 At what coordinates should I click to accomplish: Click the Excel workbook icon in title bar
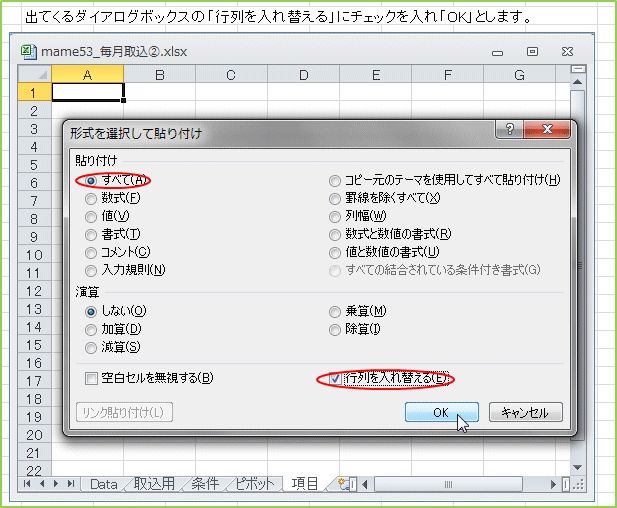point(28,52)
